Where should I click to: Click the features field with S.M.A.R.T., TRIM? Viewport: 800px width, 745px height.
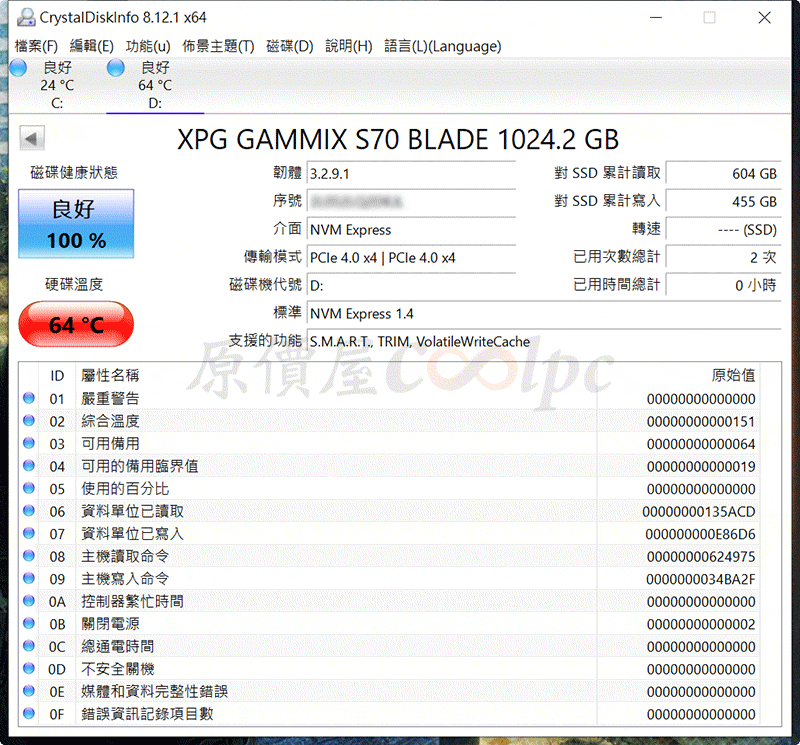[x=544, y=341]
